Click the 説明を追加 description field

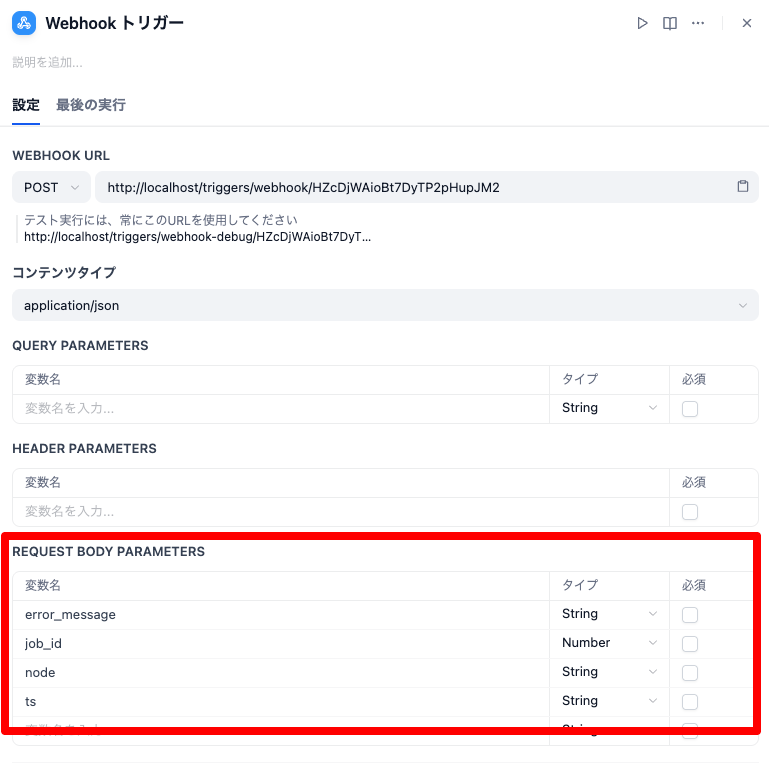point(48,62)
